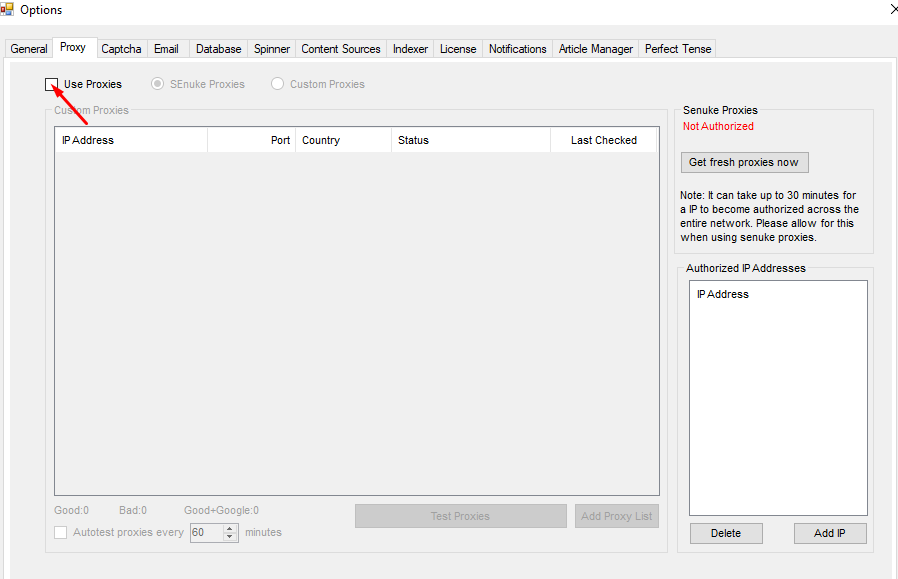
Task: Click the autotest minutes input field
Action: coord(207,533)
